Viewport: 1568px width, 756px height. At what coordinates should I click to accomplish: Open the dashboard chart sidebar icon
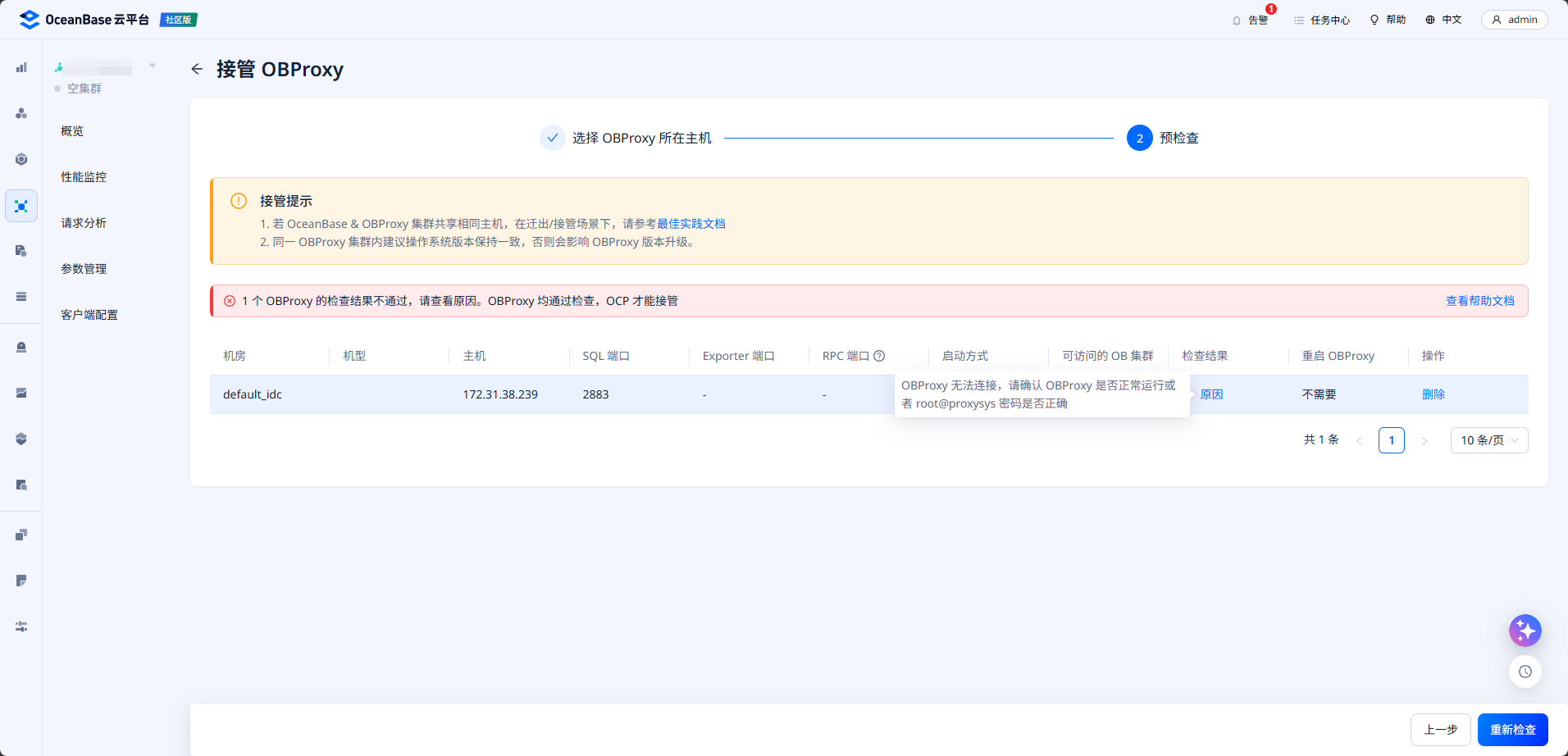[x=21, y=67]
